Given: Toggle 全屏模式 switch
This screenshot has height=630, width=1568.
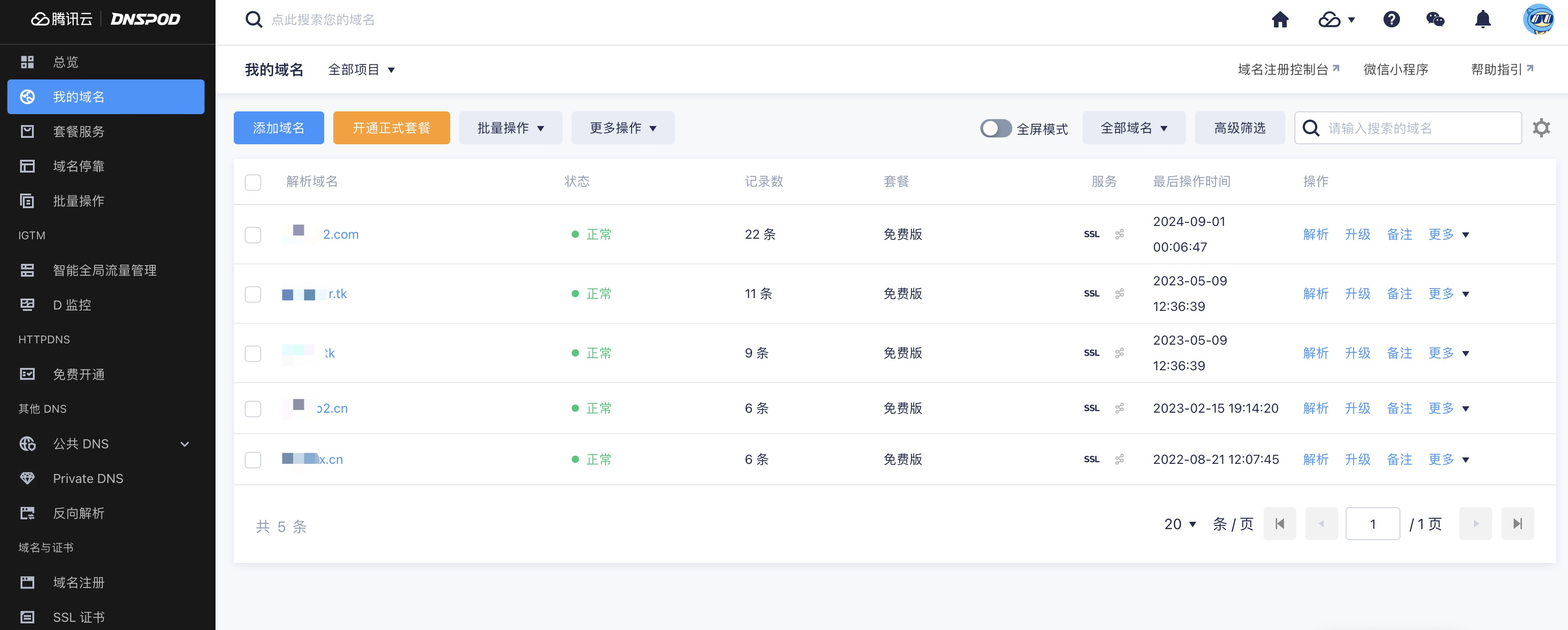Looking at the screenshot, I should point(996,128).
